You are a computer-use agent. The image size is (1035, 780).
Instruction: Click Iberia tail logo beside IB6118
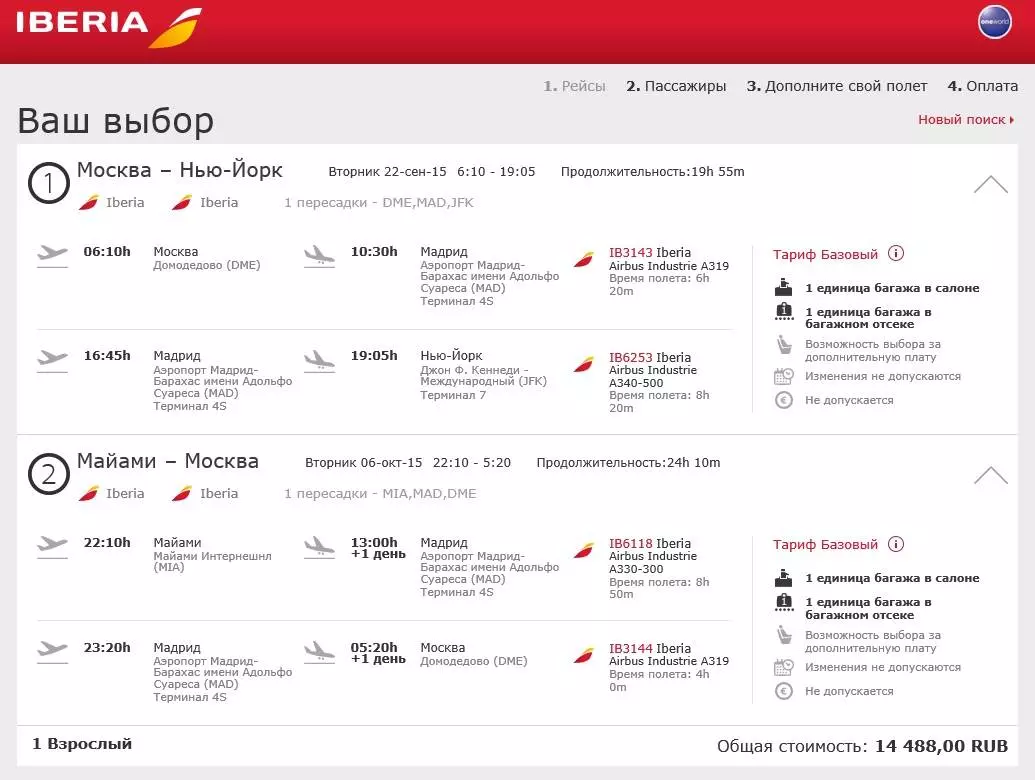(x=584, y=550)
